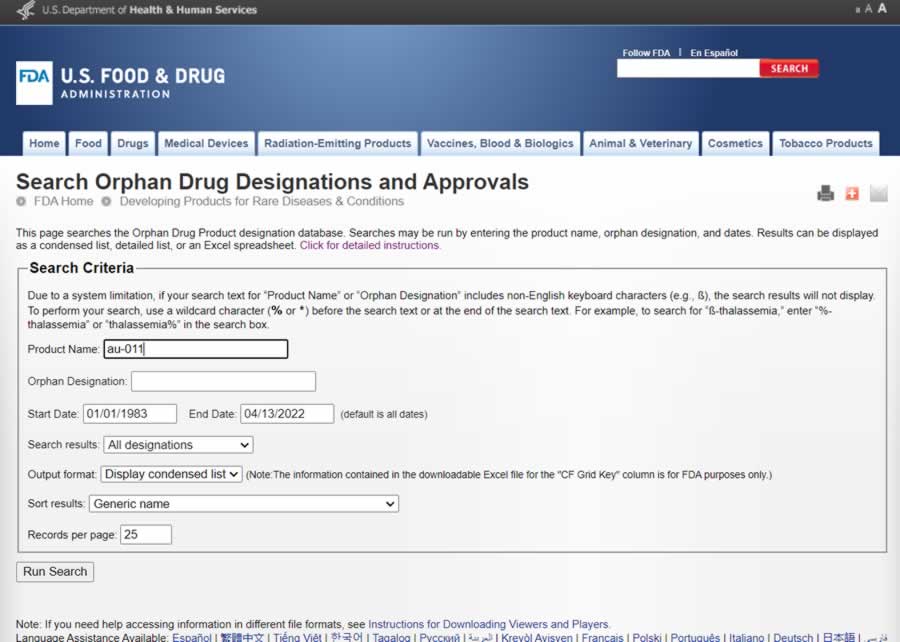This screenshot has width=900, height=642.
Task: Focus the Start Date field
Action: coord(130,414)
